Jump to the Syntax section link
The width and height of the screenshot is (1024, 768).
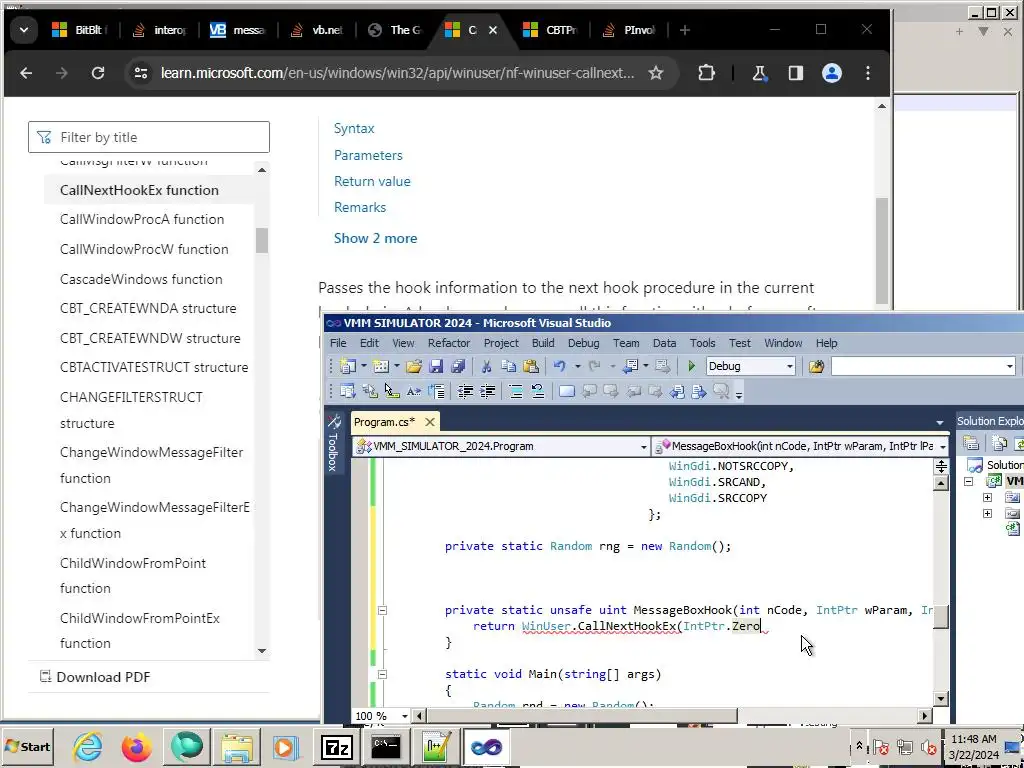click(x=354, y=129)
